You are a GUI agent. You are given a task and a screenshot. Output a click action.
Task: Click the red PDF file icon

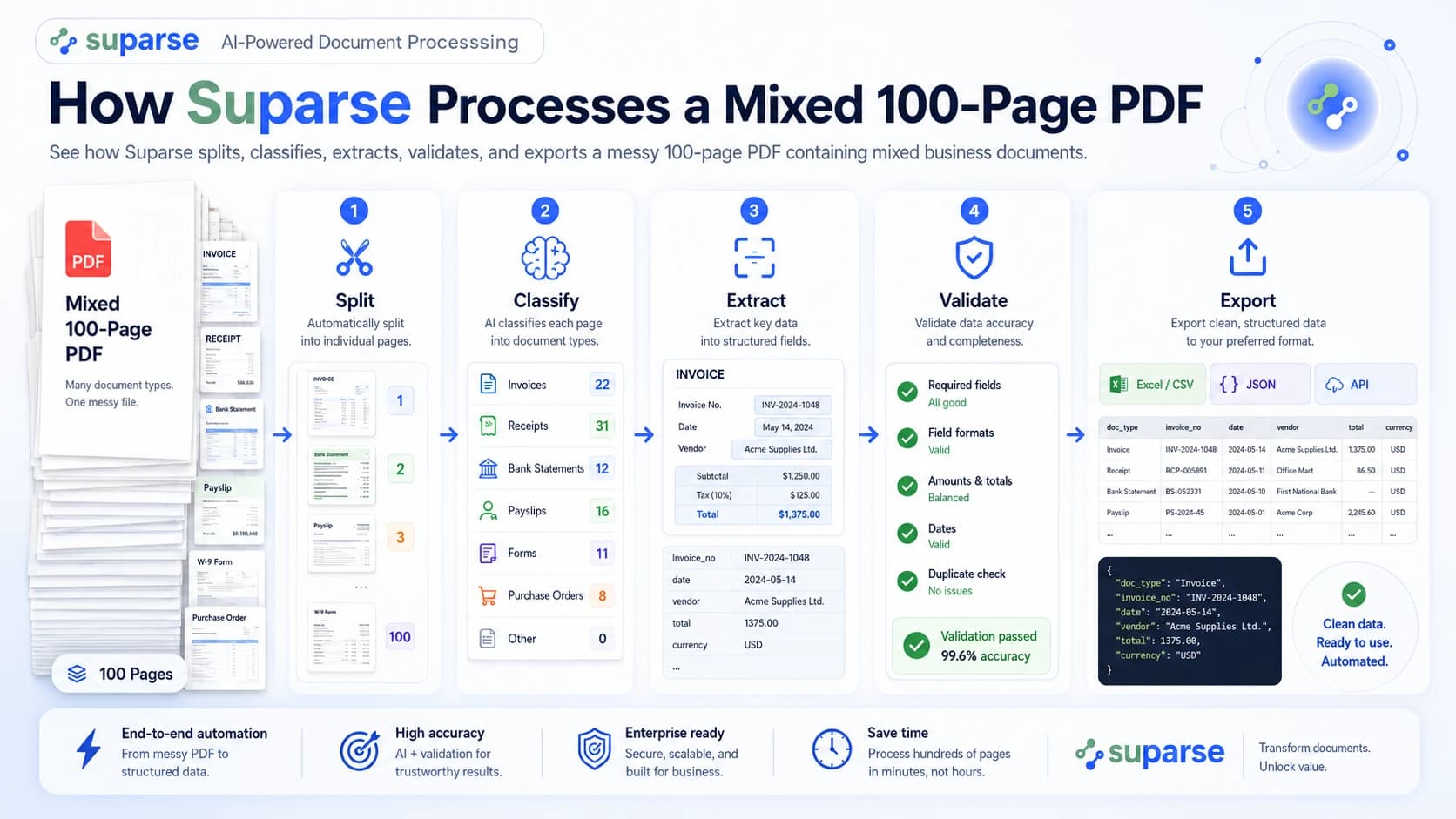[88, 249]
